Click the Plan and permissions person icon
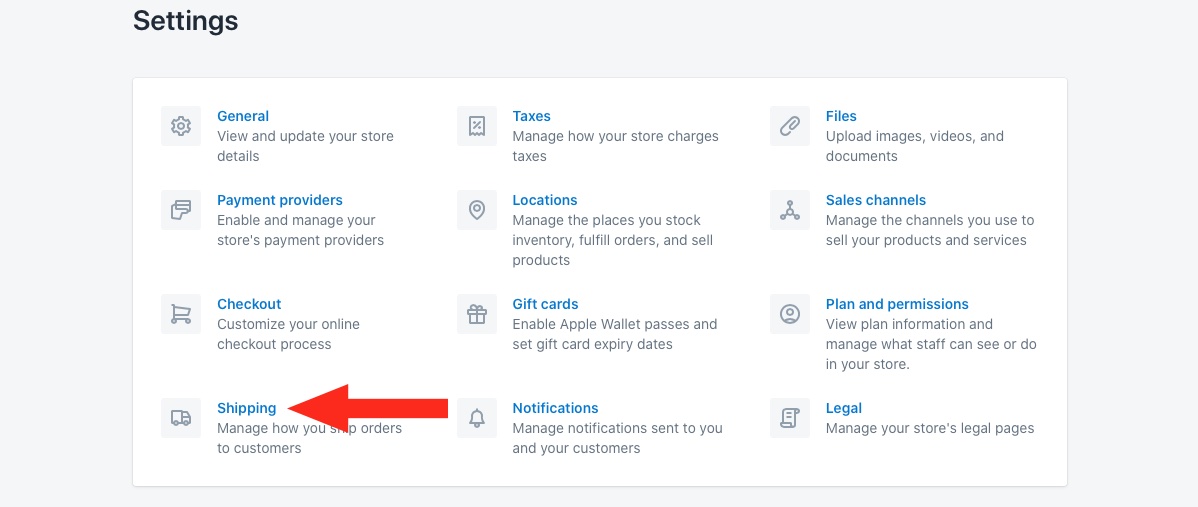Image resolution: width=1198 pixels, height=507 pixels. tap(790, 314)
